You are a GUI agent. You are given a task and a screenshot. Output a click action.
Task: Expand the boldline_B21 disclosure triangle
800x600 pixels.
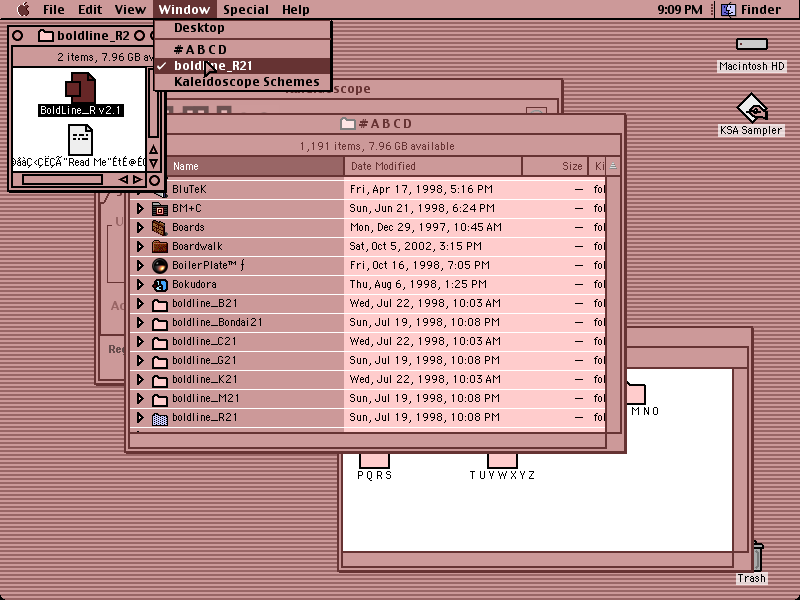140,304
